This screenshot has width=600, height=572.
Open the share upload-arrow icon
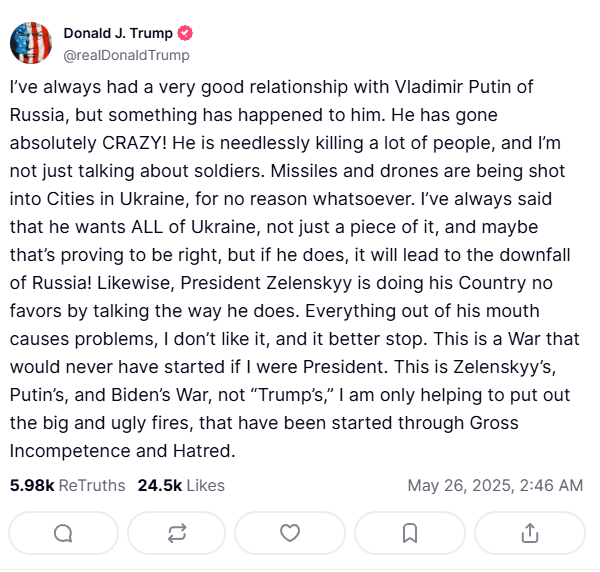click(x=530, y=533)
